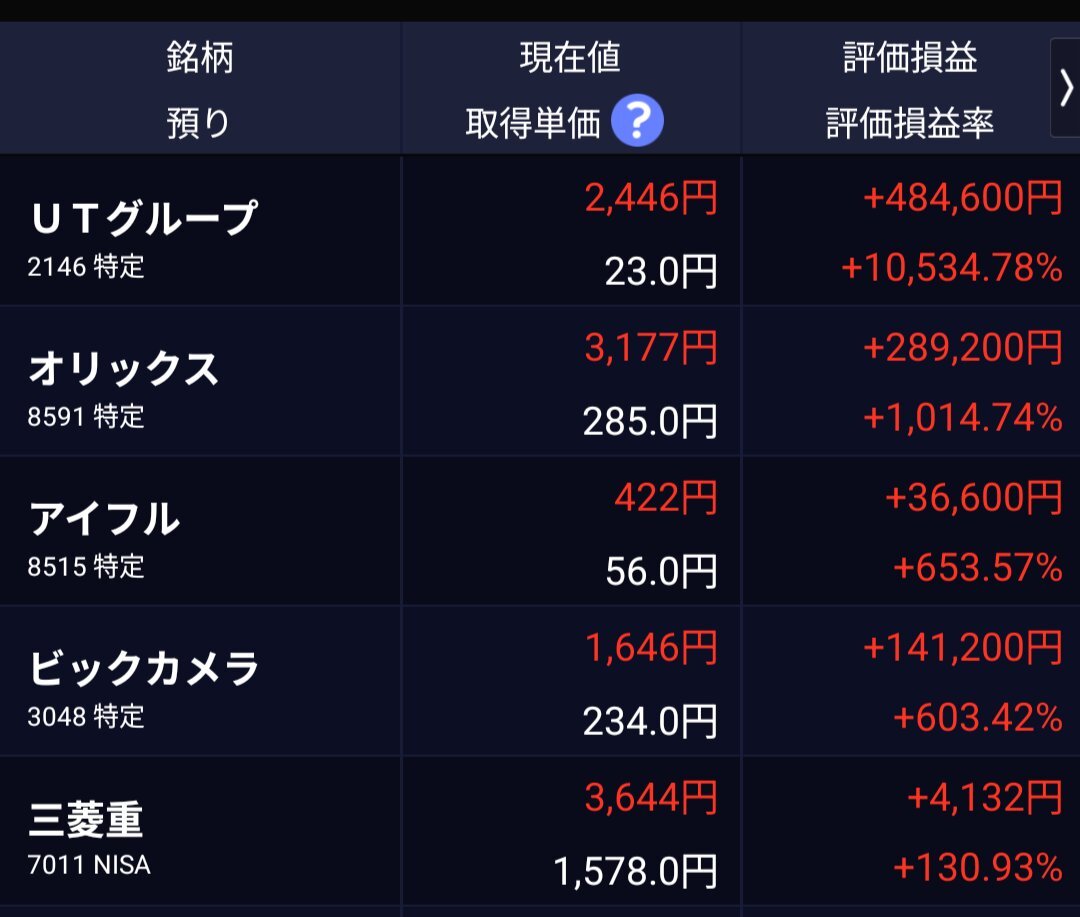1080x917 pixels.
Task: Open the 三菱重 NISA stock row
Action: pos(540,832)
